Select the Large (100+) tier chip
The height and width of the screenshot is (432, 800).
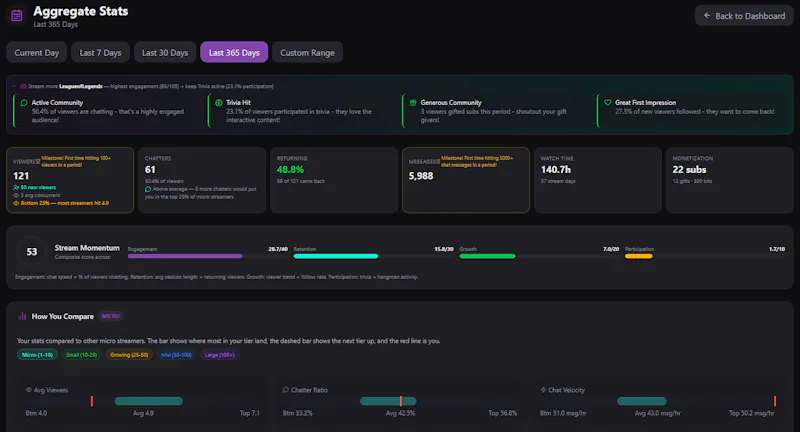[220, 355]
